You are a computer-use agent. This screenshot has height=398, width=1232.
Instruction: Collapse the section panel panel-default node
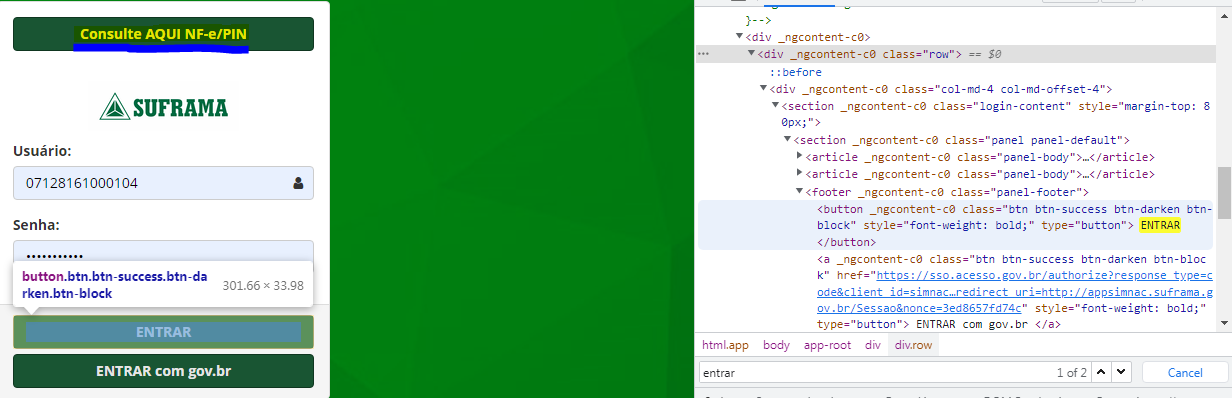[787, 140]
